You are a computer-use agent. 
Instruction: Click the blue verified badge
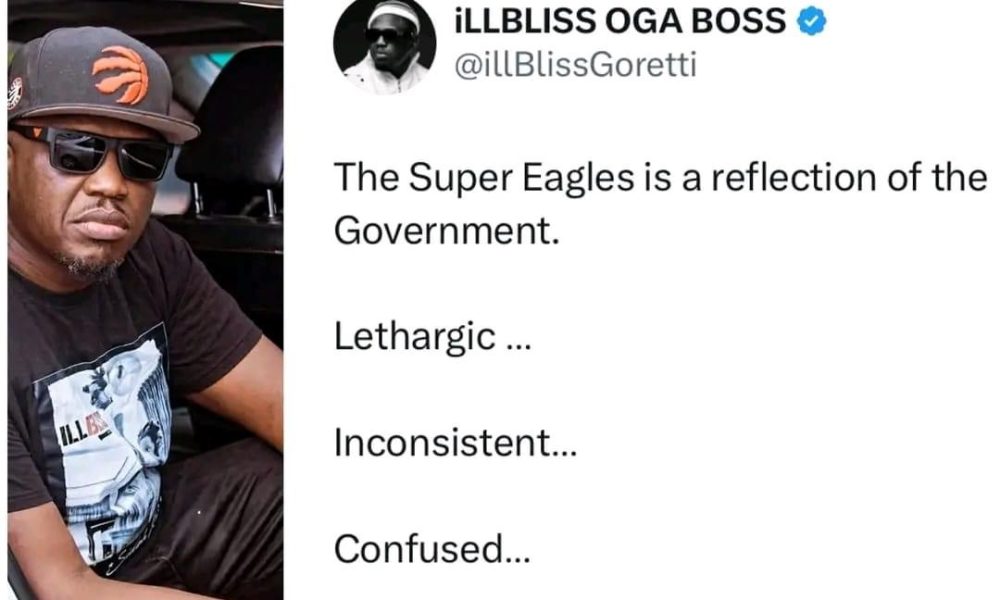tap(811, 22)
